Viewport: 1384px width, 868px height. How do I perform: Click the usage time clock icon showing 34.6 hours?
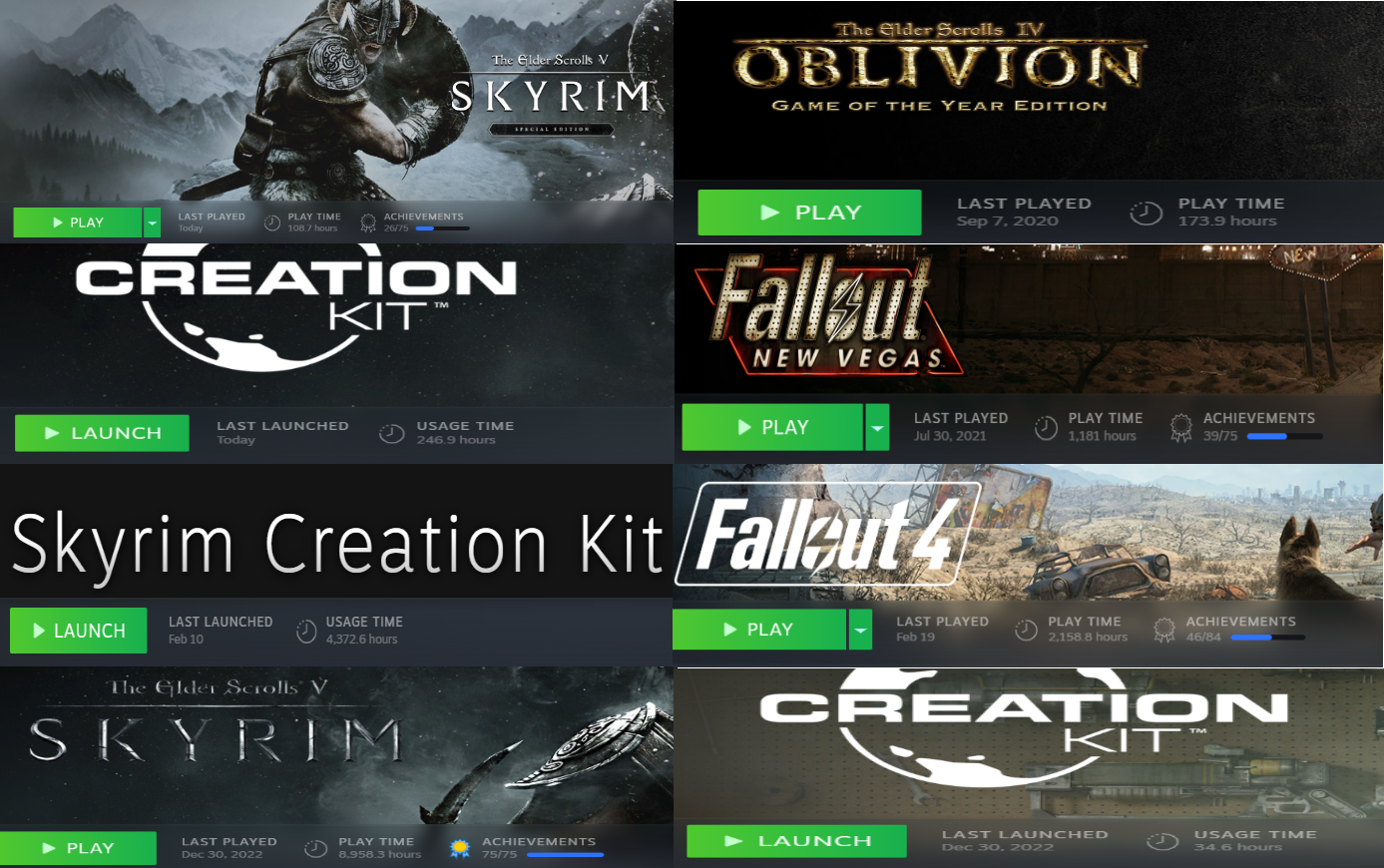pos(1161,841)
